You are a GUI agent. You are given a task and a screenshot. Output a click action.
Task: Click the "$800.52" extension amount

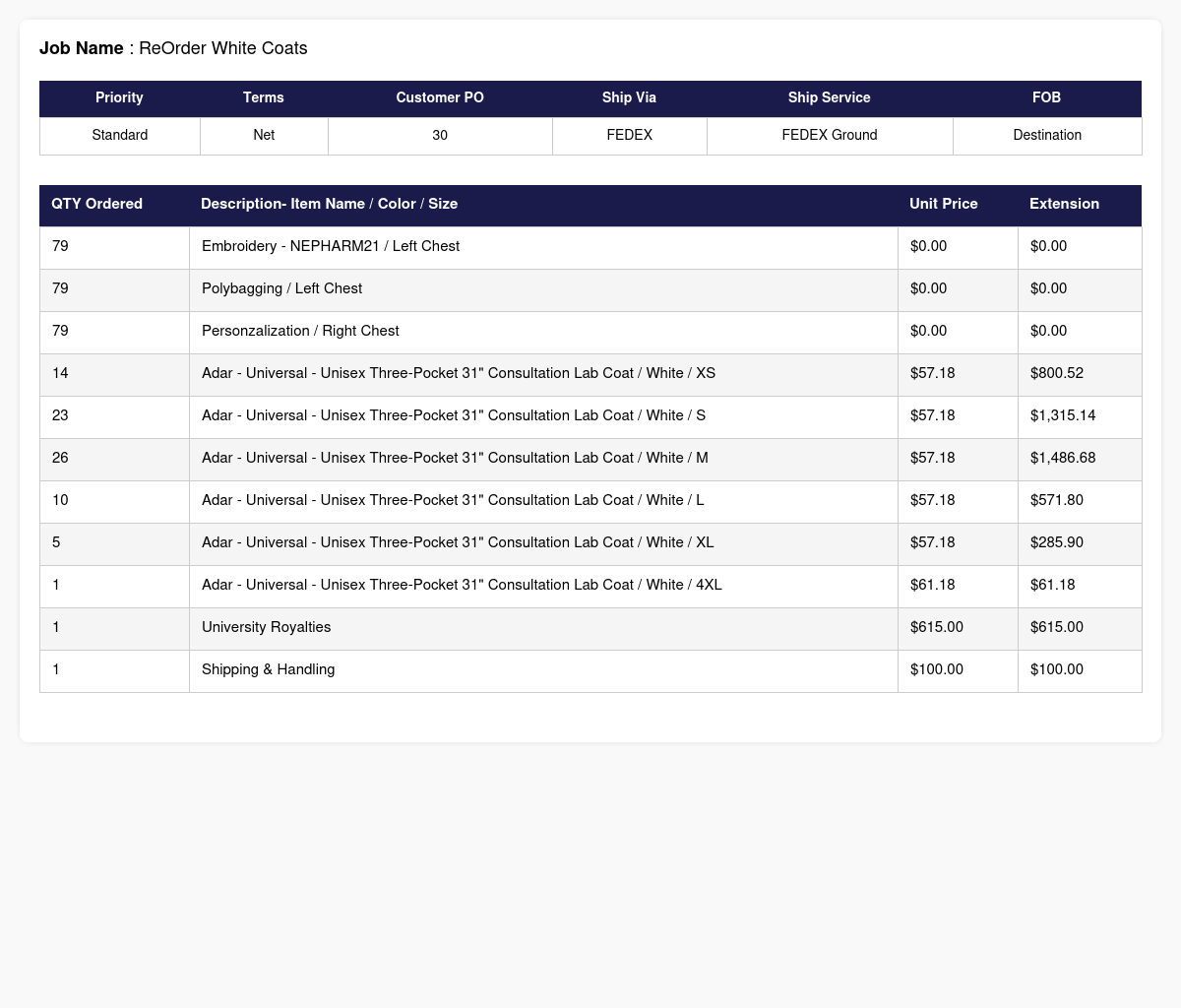[x=1057, y=373]
